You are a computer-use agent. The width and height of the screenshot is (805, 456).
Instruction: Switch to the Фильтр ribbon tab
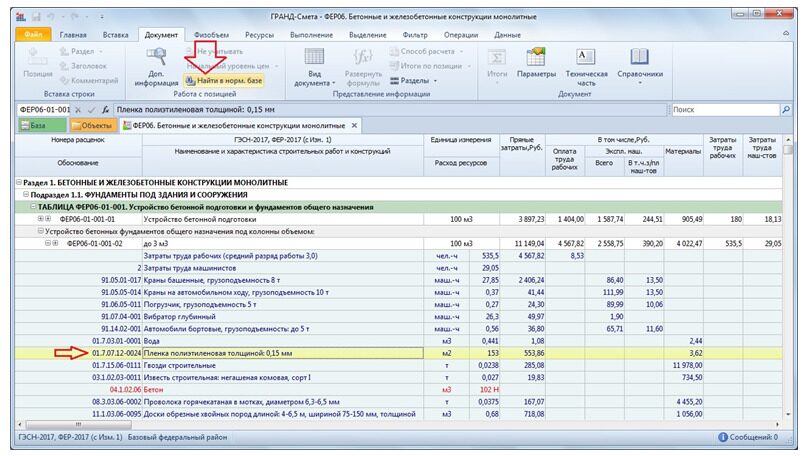click(x=415, y=35)
